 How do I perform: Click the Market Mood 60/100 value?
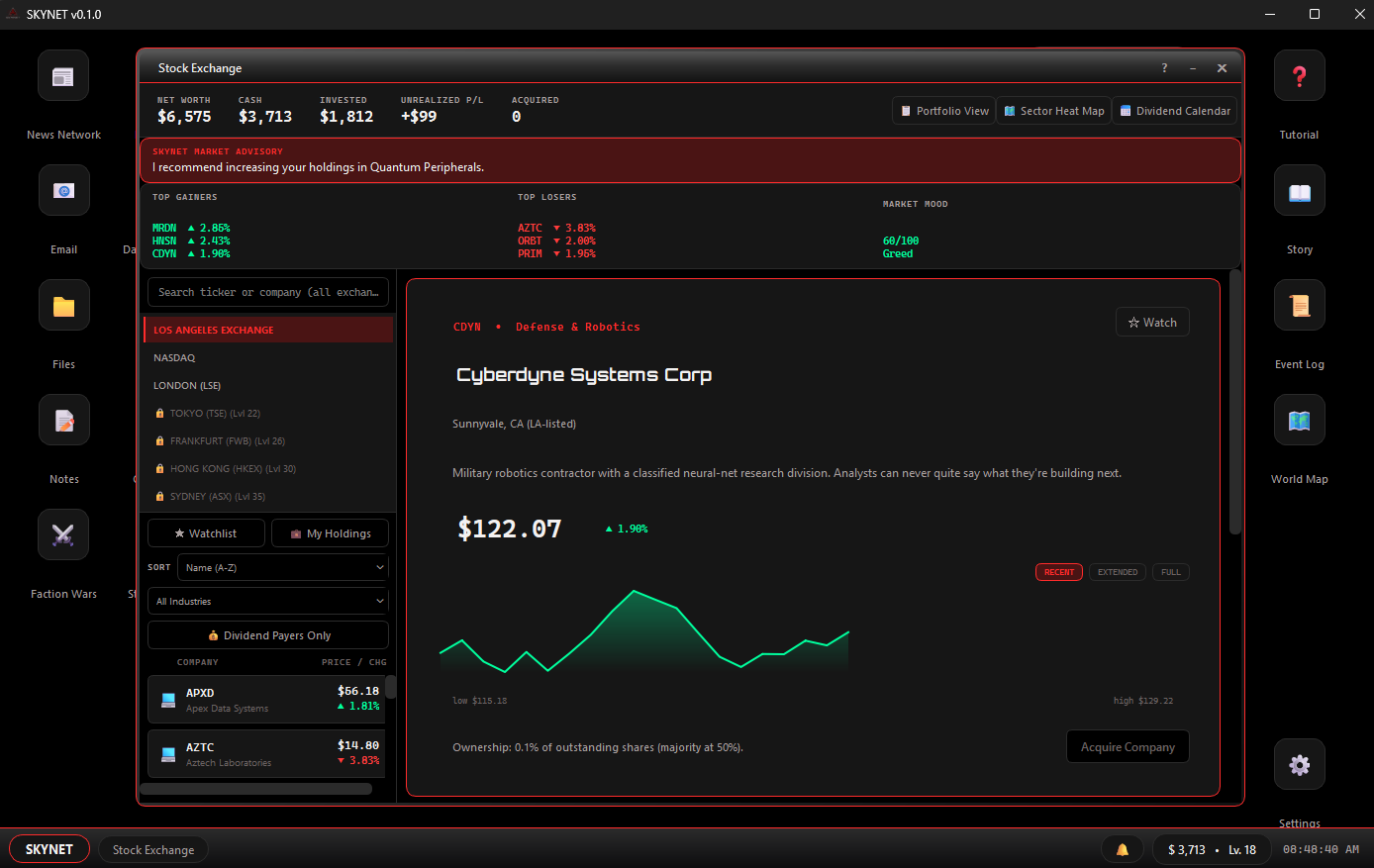[901, 241]
